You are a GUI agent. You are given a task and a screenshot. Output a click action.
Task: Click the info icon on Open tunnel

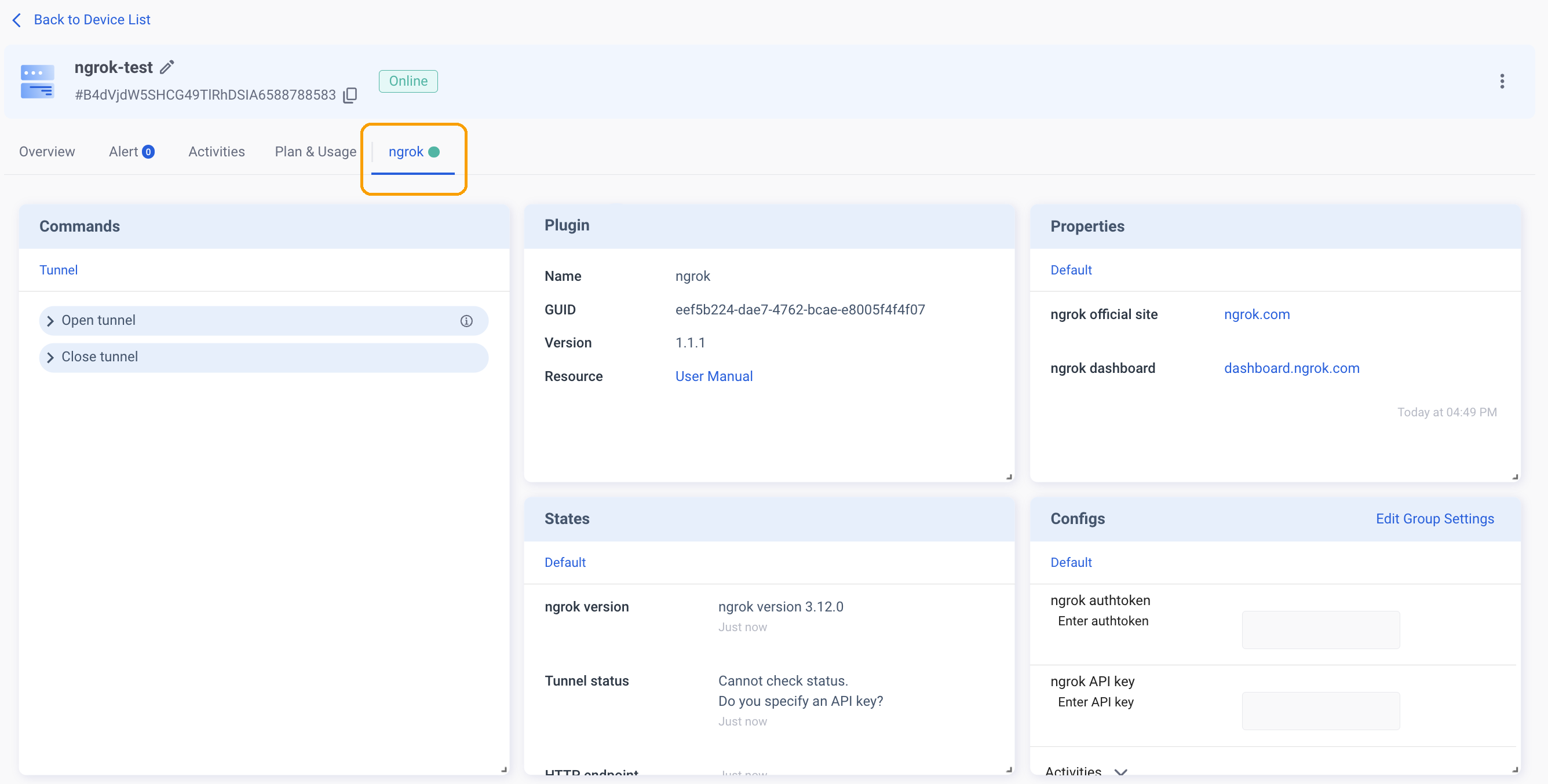[466, 321]
